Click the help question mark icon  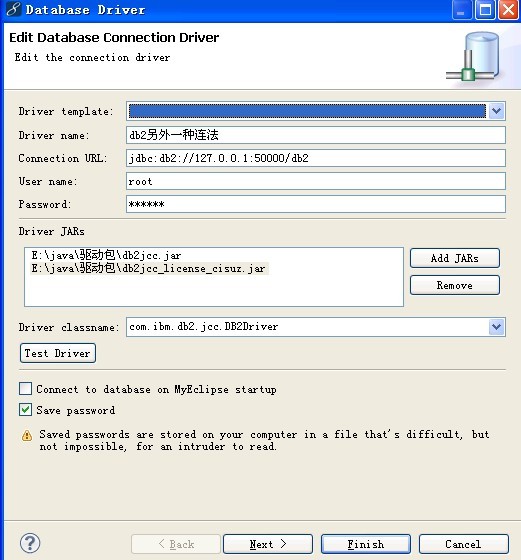pos(30,543)
